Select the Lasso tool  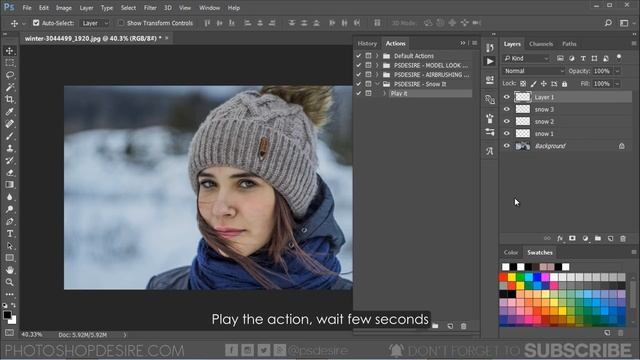[x=9, y=75]
